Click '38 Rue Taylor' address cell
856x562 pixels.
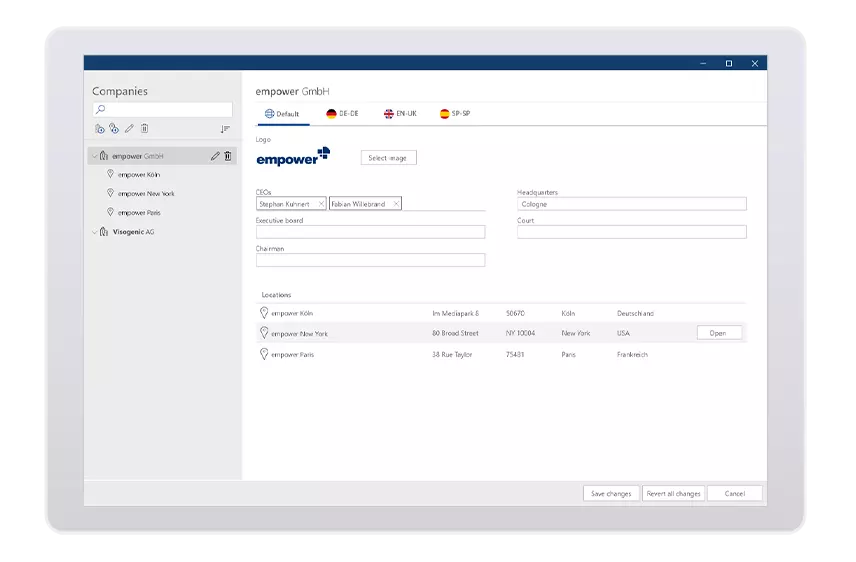[x=452, y=354]
